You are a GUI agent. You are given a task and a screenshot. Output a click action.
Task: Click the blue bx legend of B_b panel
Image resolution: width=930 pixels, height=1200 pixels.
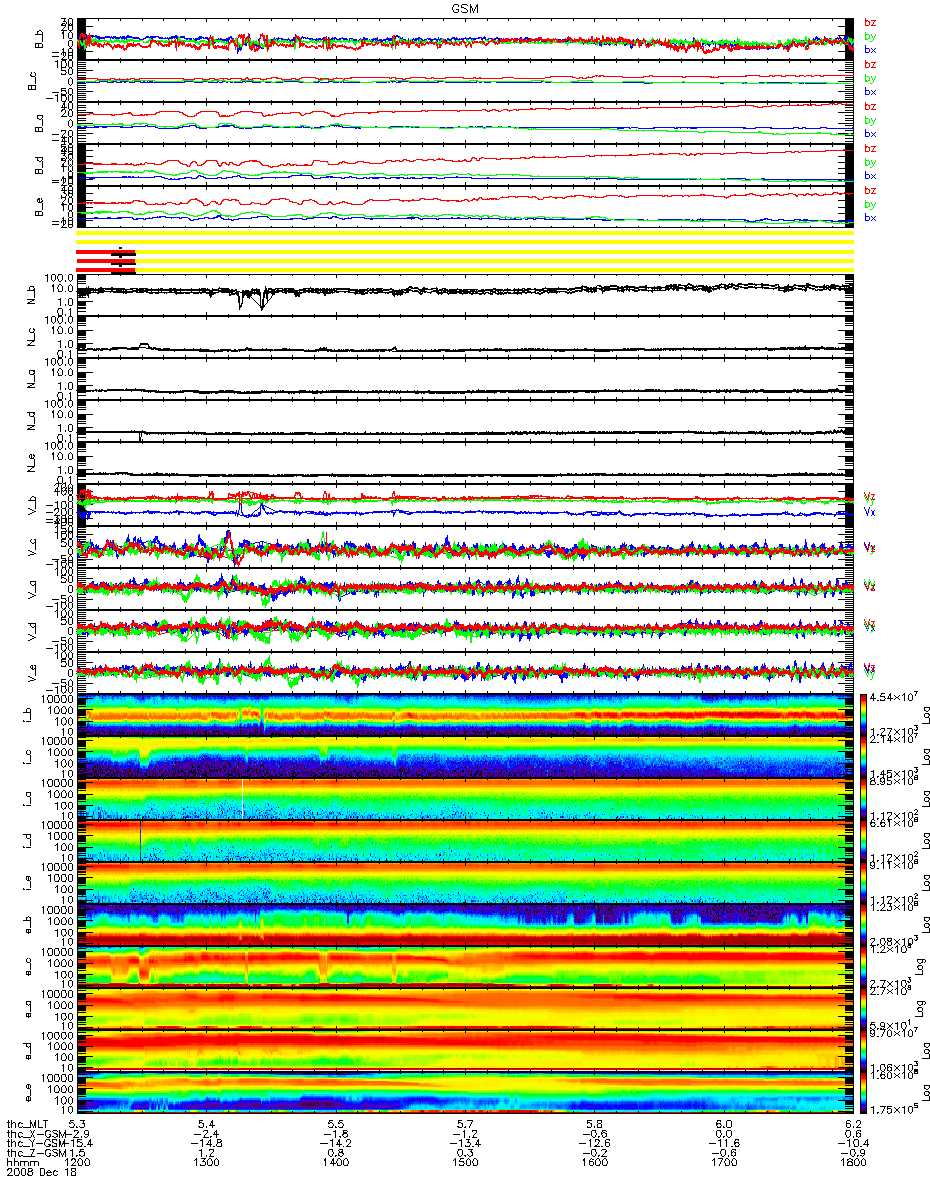pyautogui.click(x=870, y=49)
